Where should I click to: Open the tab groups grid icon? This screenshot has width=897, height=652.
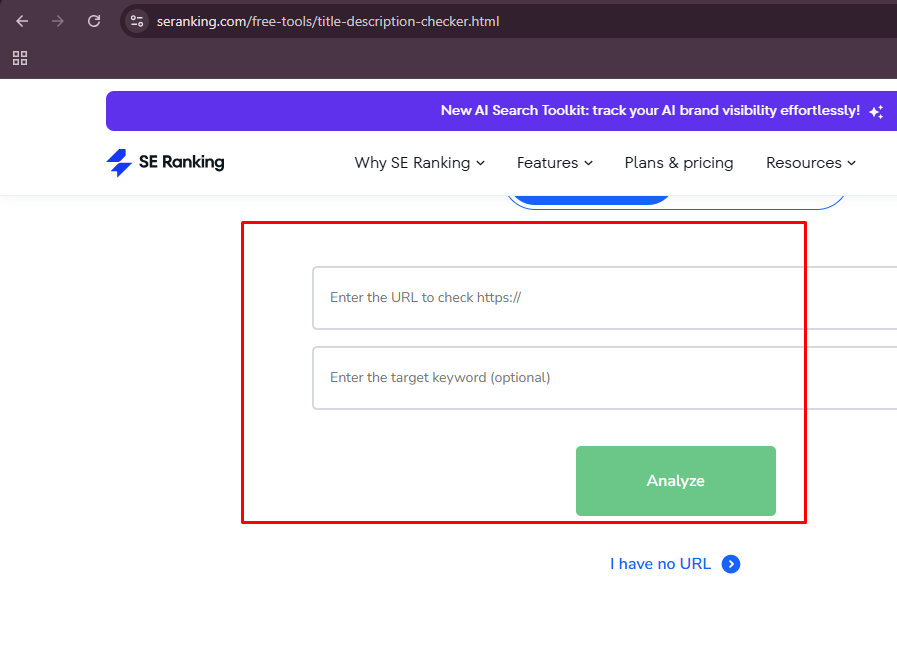[20, 58]
